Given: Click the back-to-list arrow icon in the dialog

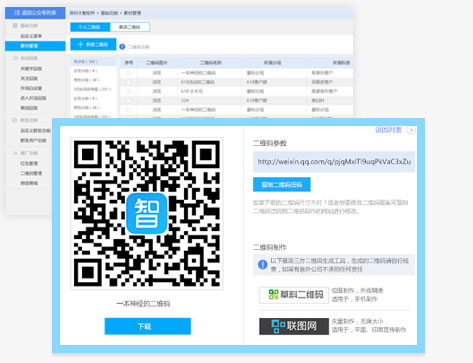Looking at the screenshot, I should pyautogui.click(x=411, y=130).
